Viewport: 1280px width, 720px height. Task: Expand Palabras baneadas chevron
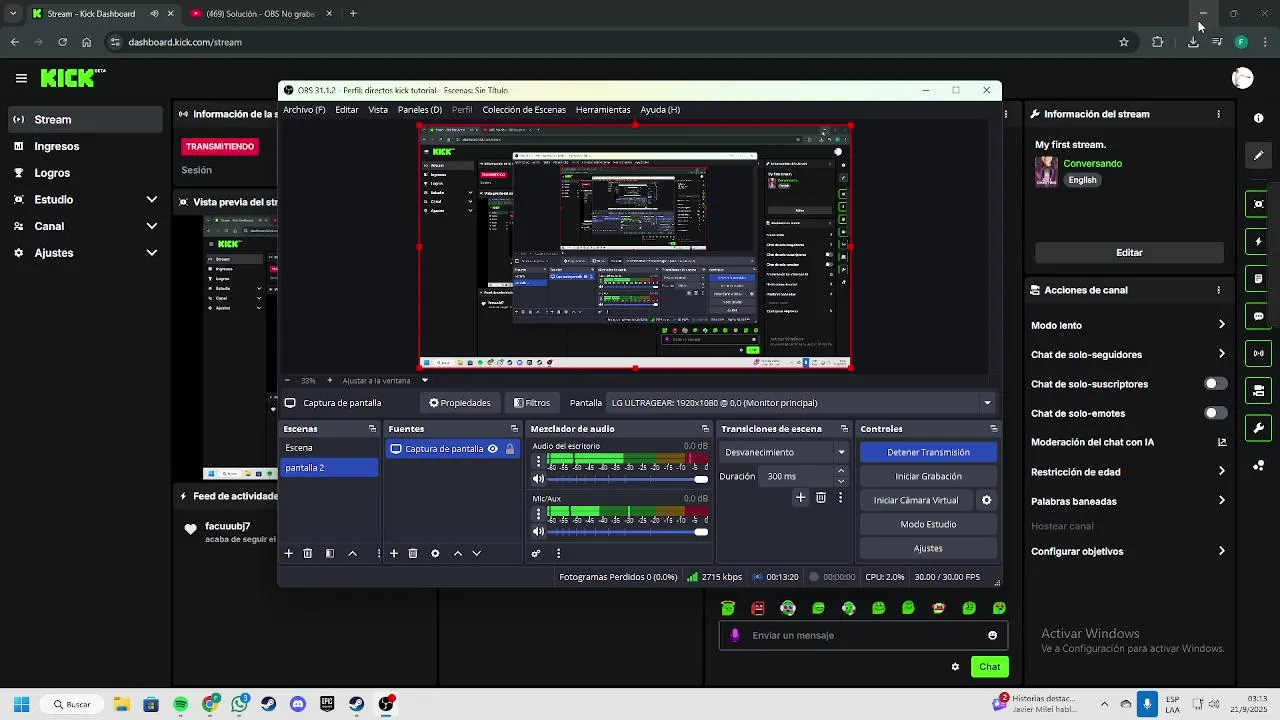1222,501
